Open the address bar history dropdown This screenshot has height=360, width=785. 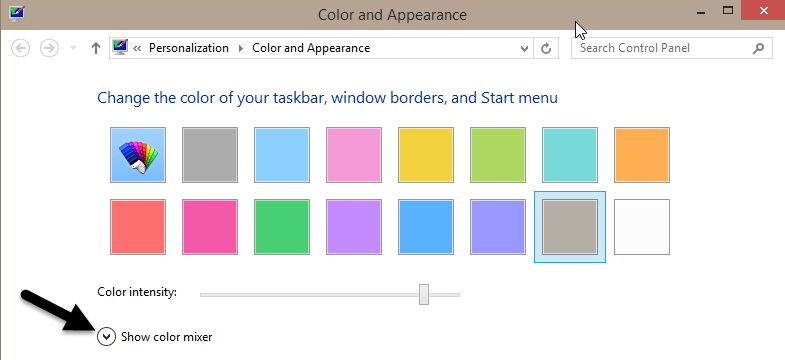pos(524,49)
